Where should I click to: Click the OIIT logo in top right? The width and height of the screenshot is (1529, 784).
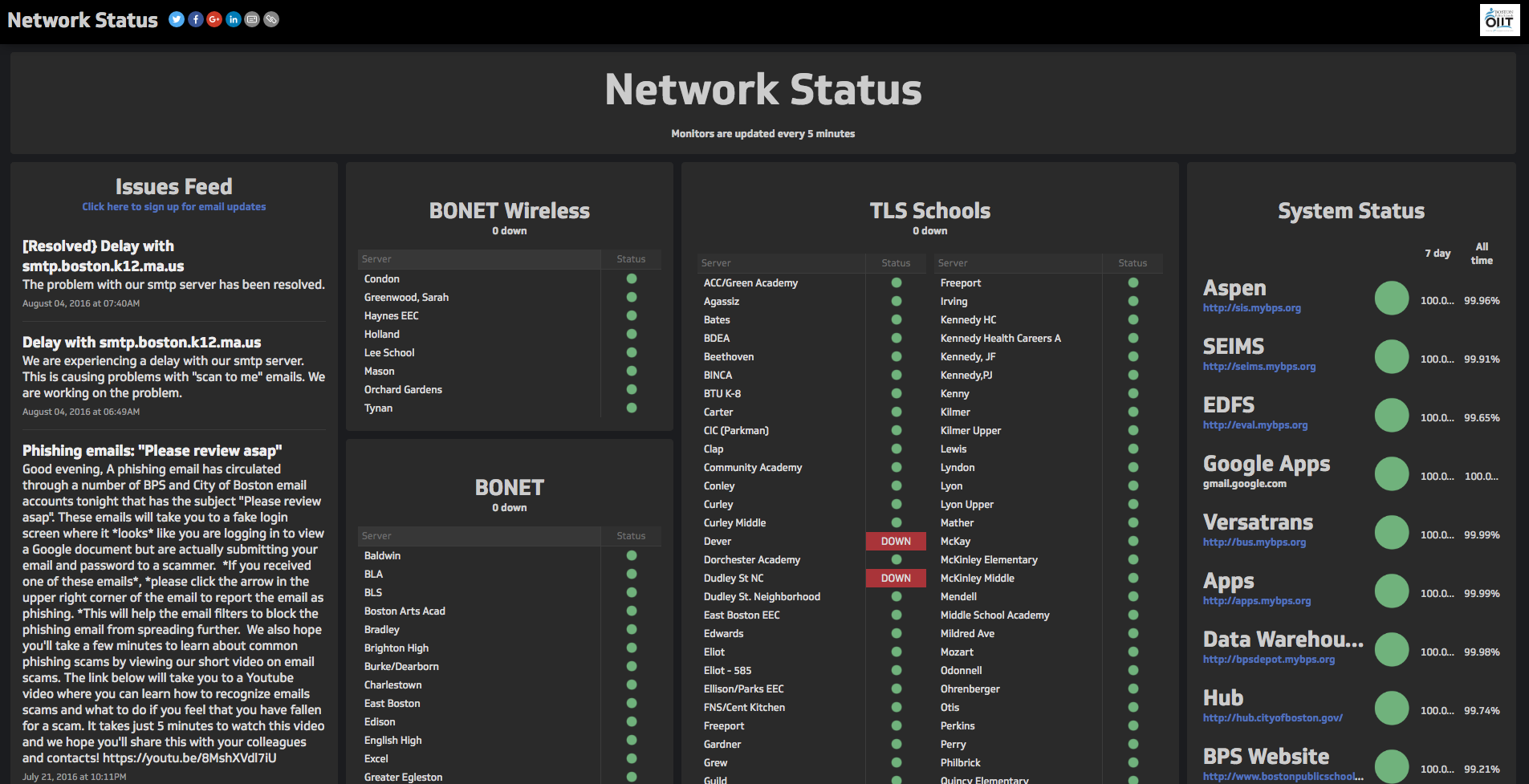[1499, 20]
